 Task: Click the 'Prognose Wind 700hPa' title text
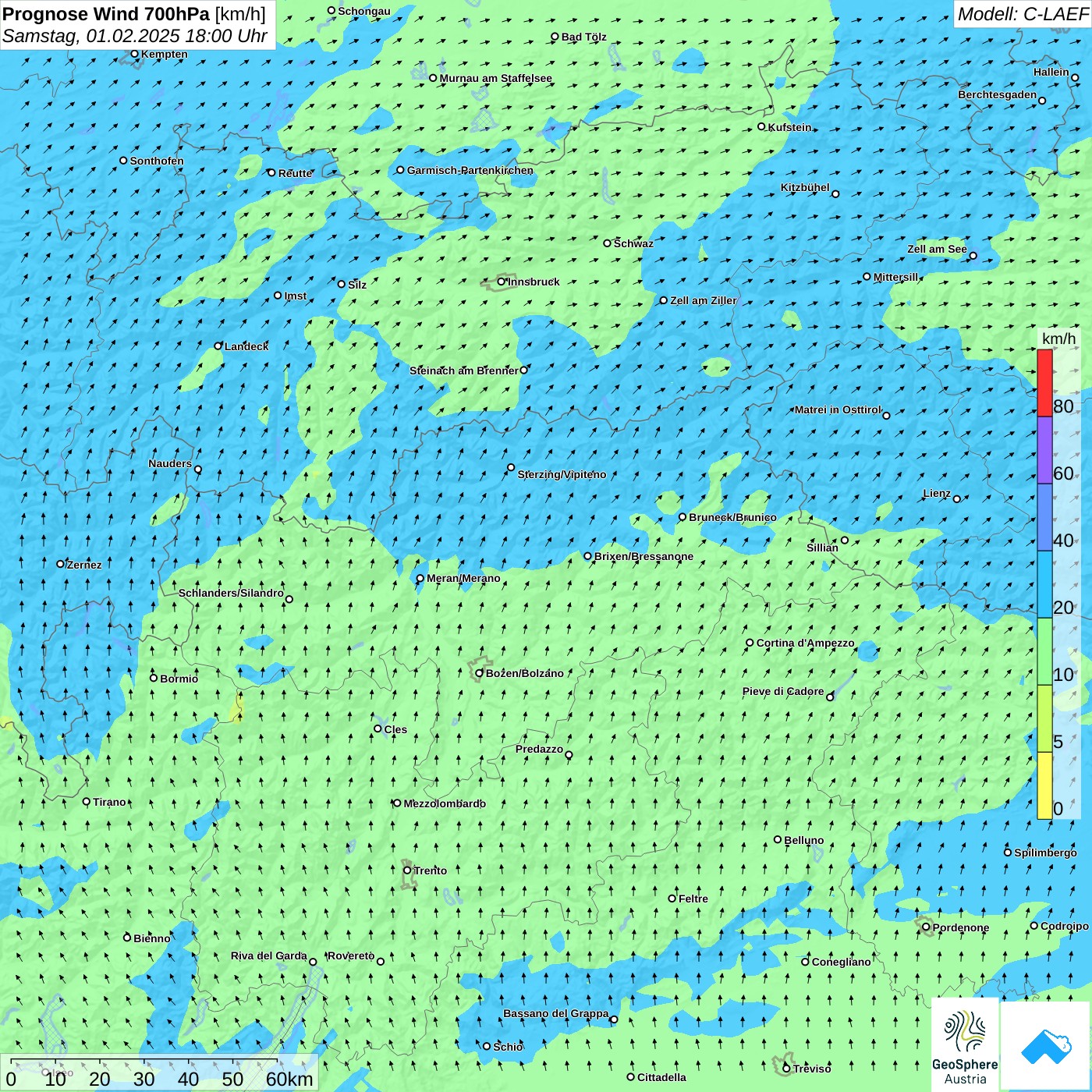[x=106, y=13]
